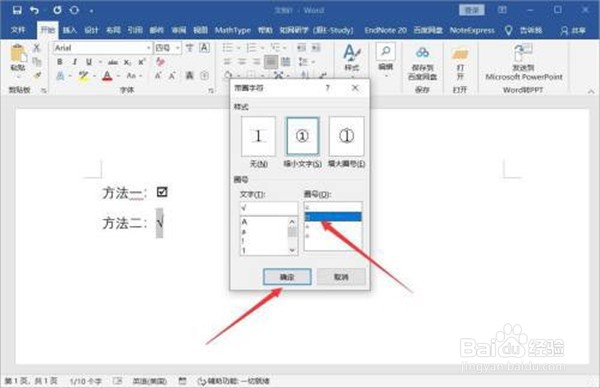Click 取消 Cancel in the dialog
The image size is (600, 388).
coord(341,277)
